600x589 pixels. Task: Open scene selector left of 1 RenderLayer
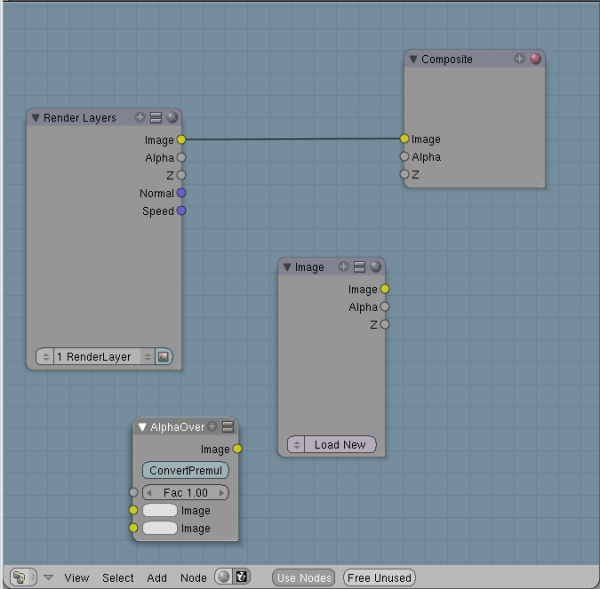[45, 357]
